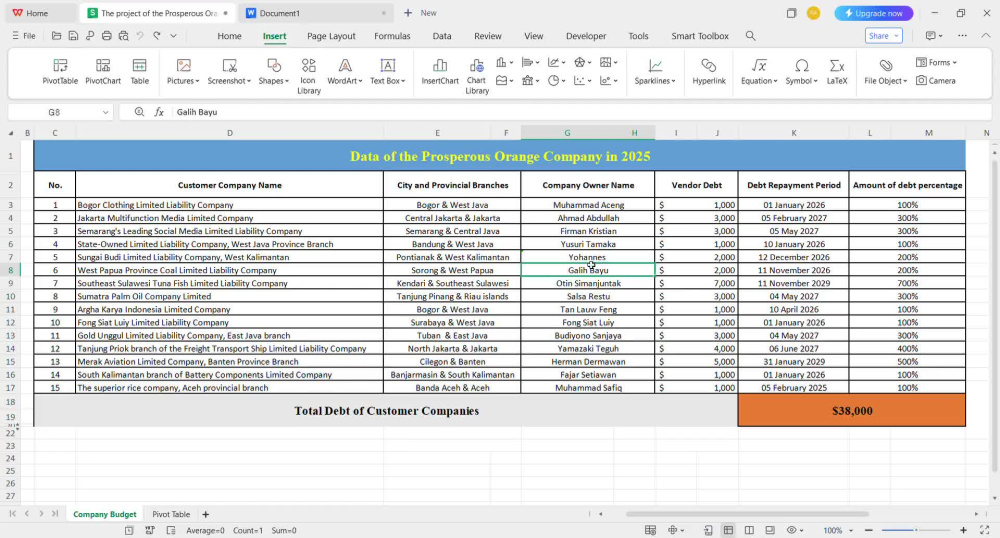The width and height of the screenshot is (1000, 538).
Task: Go to first sheet navigation arrow
Action: 12,514
